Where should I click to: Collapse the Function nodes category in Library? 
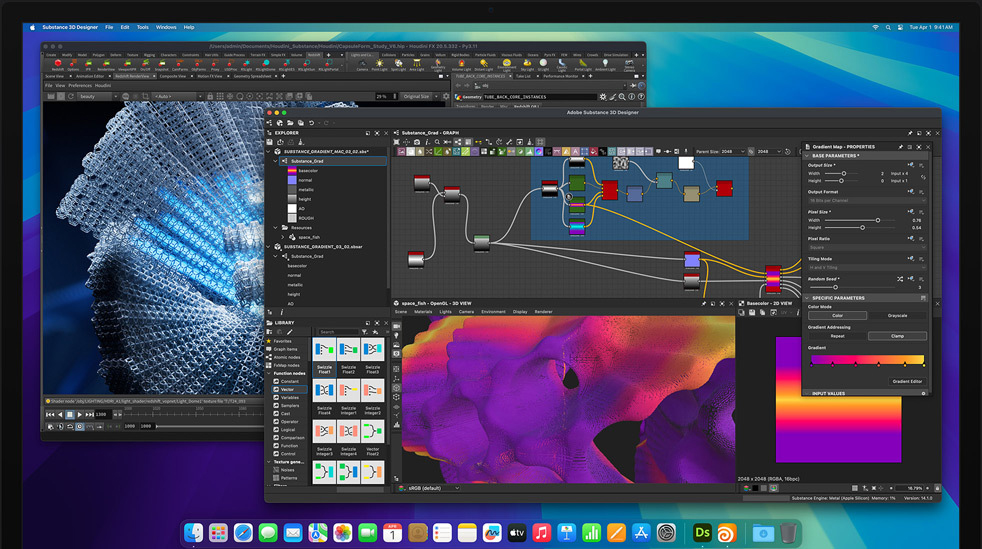(x=269, y=373)
